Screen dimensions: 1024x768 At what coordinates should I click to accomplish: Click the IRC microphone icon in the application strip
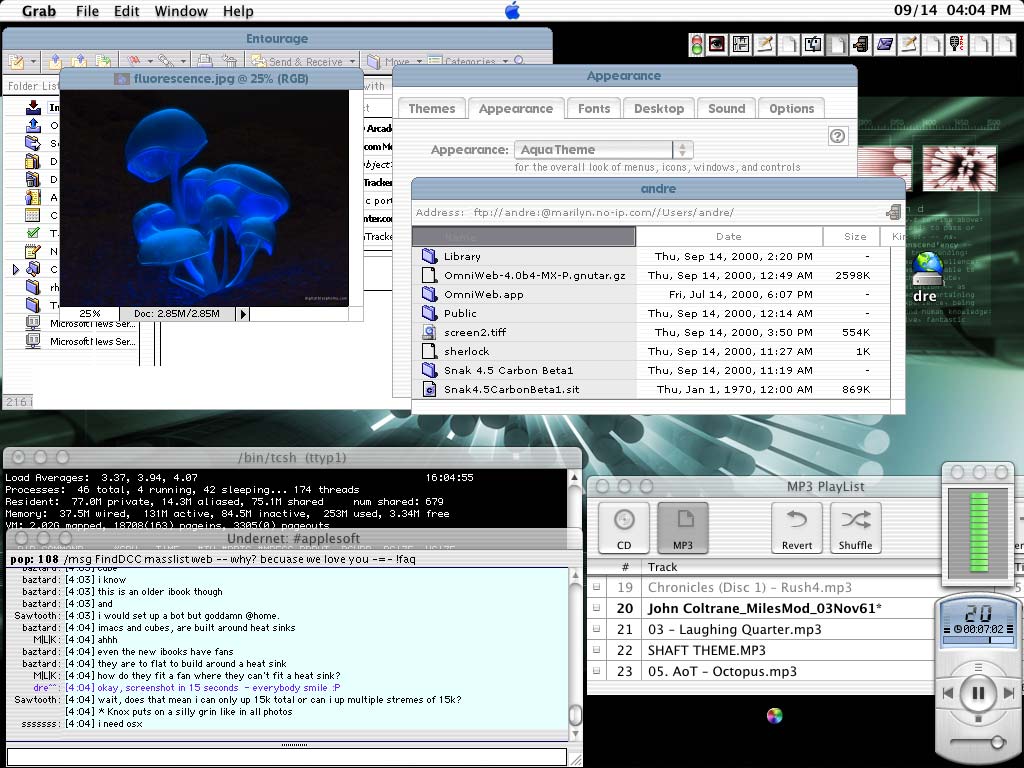957,44
